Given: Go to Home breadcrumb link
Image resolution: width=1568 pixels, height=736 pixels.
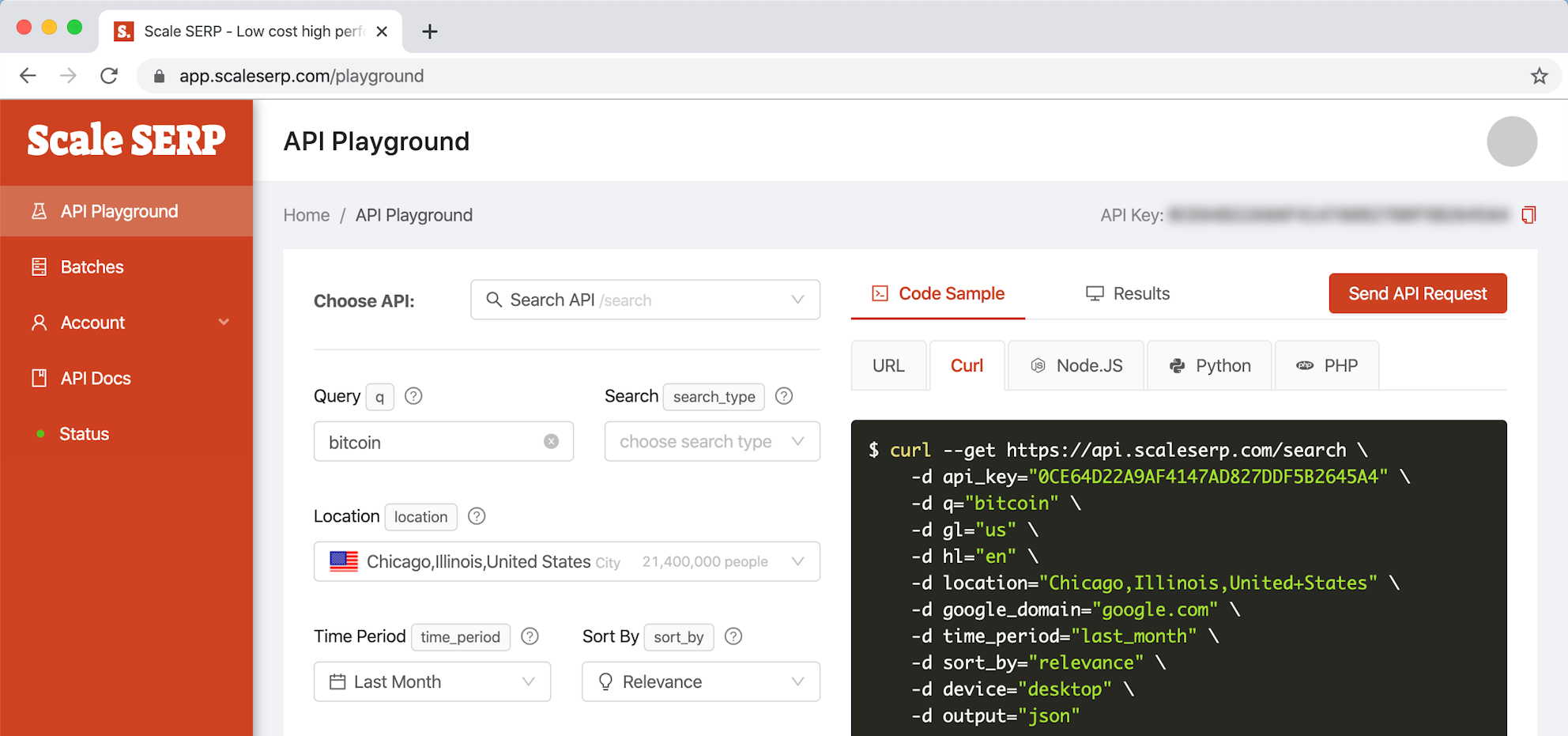Looking at the screenshot, I should [307, 215].
